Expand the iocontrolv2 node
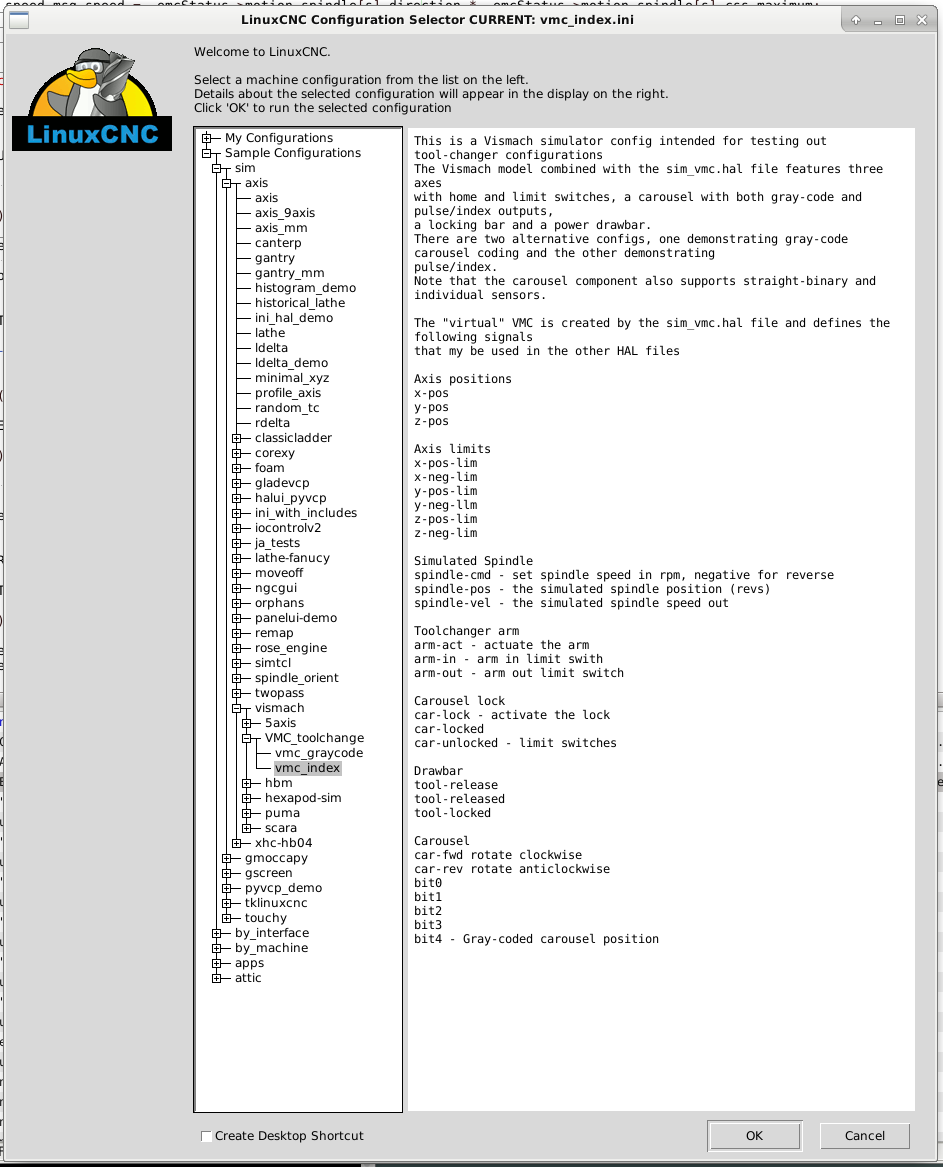The image size is (943, 1167). coord(237,528)
